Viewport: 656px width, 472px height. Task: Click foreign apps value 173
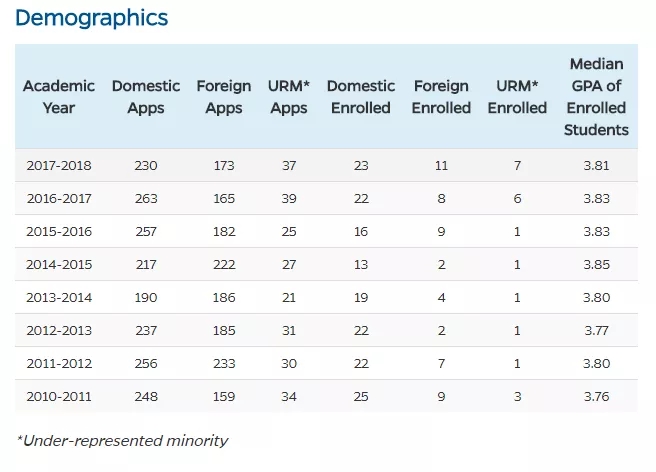tap(224, 165)
